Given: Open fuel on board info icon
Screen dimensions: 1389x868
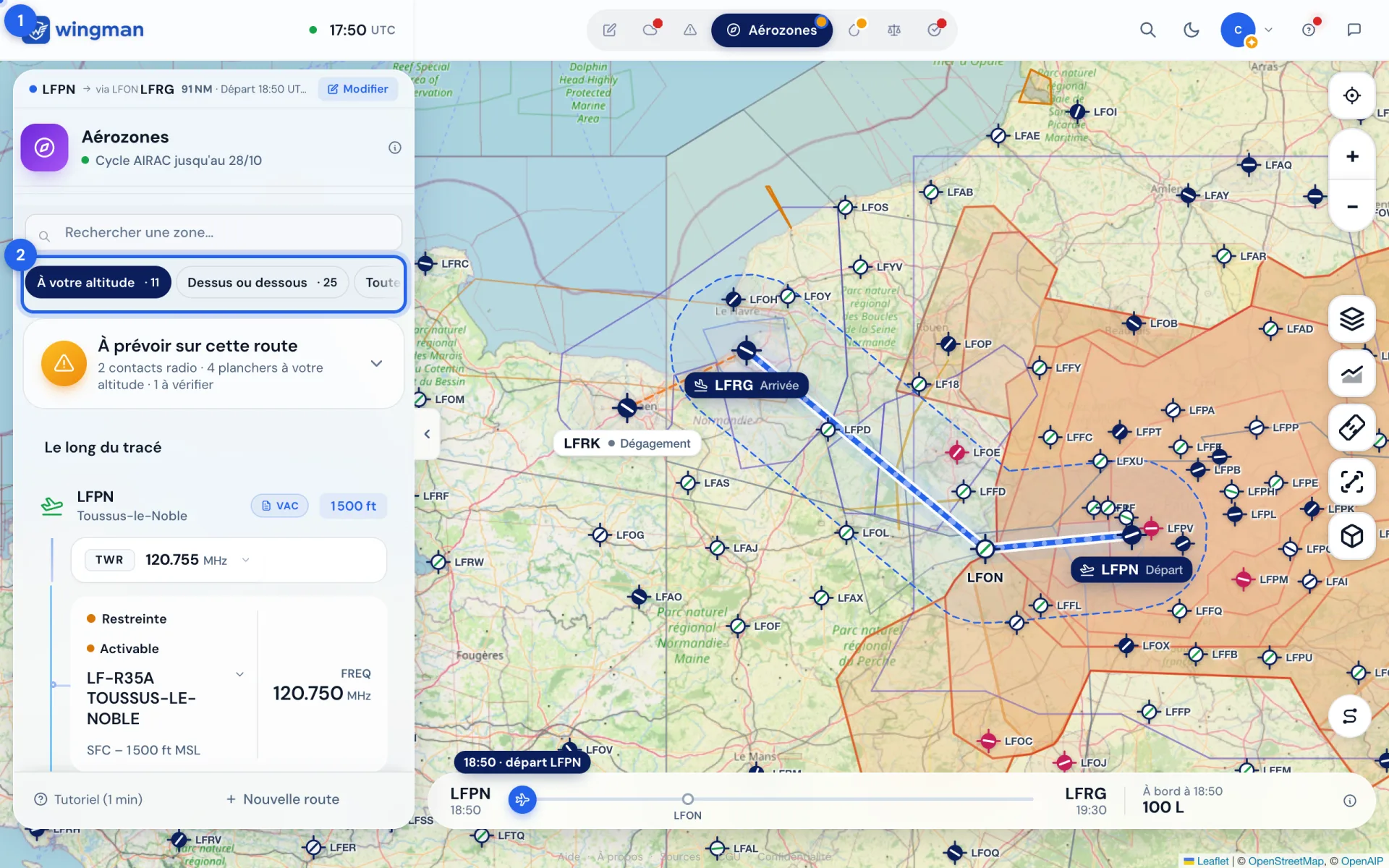Looking at the screenshot, I should pyautogui.click(x=1350, y=801).
